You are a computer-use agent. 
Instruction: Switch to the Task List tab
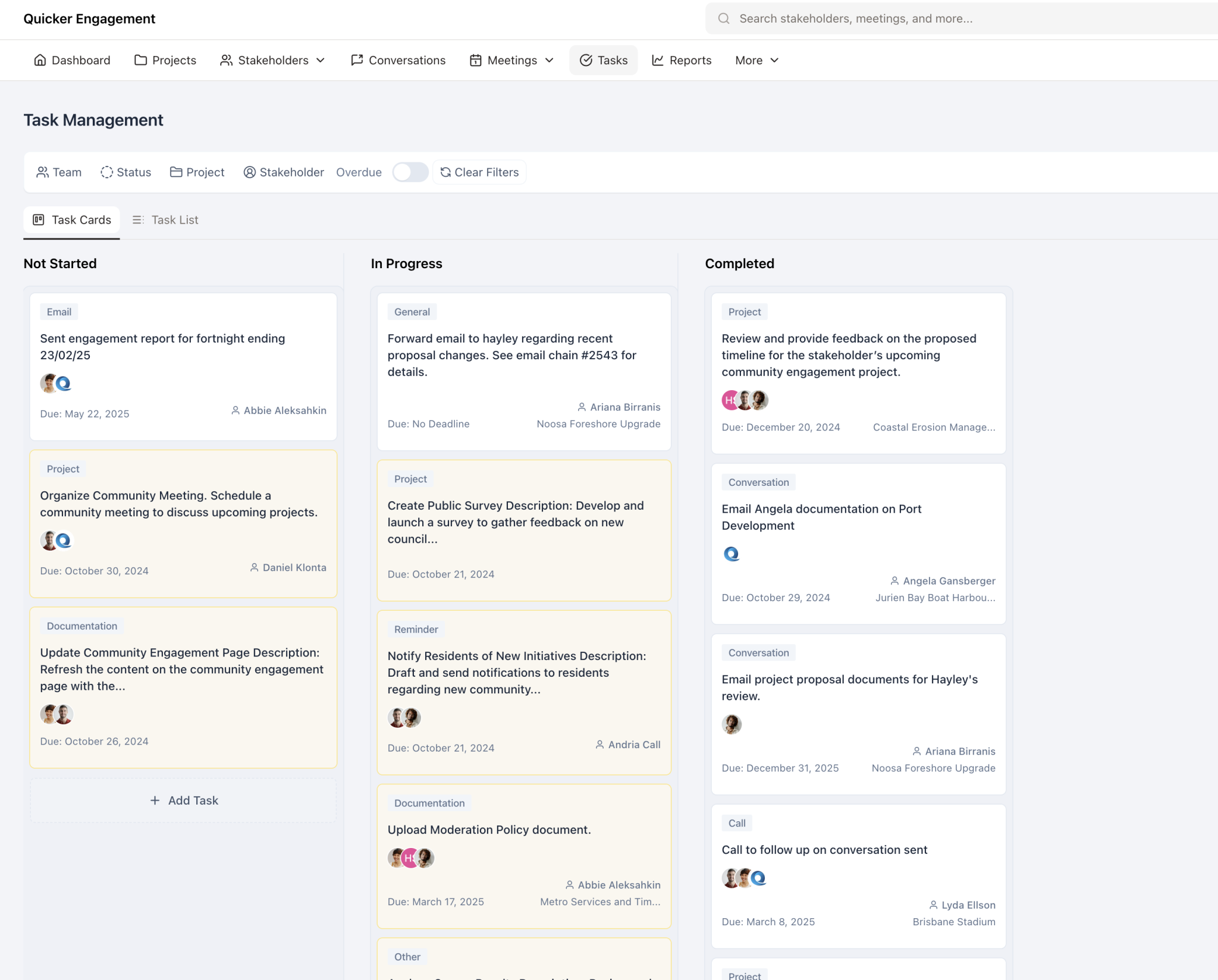165,220
